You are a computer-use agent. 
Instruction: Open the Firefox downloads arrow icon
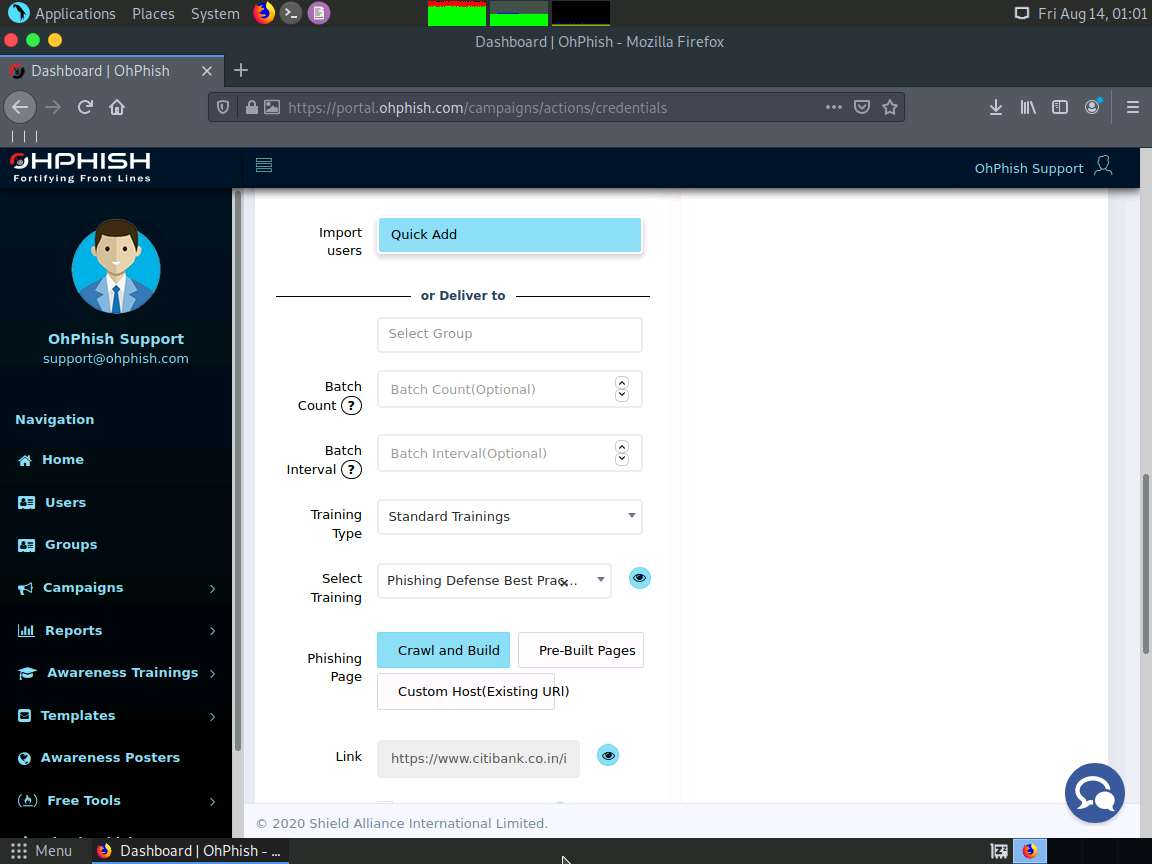pos(996,107)
